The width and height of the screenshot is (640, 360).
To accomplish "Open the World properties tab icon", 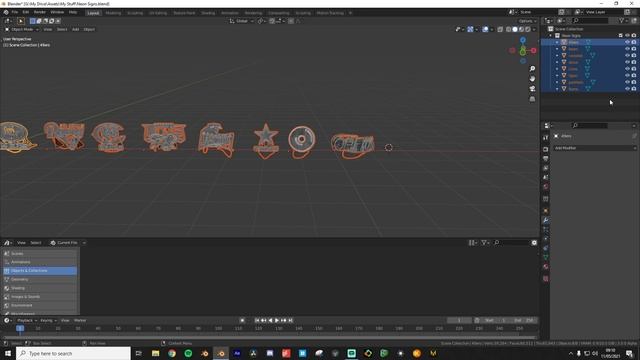I will click(x=546, y=187).
